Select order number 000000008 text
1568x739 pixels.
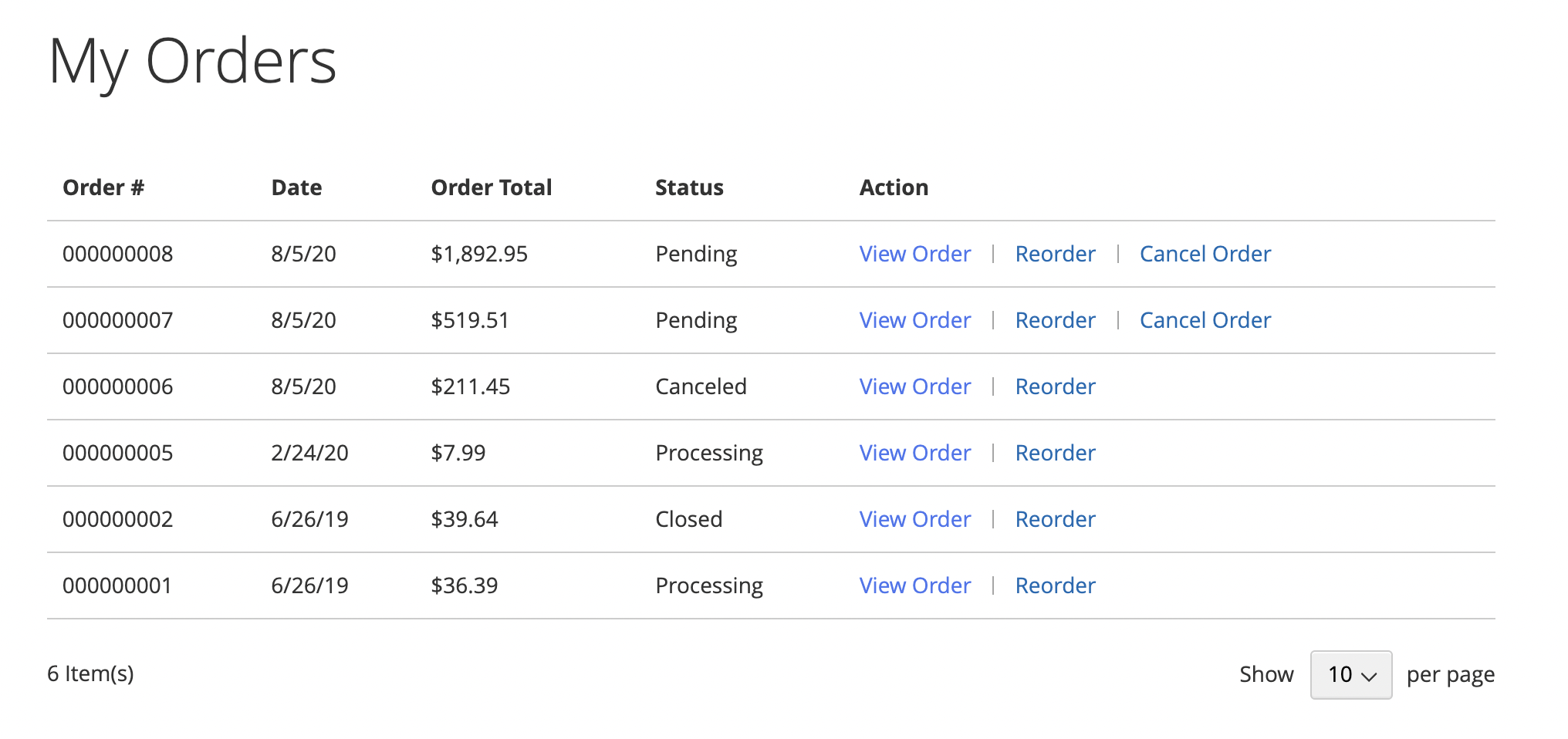point(117,254)
